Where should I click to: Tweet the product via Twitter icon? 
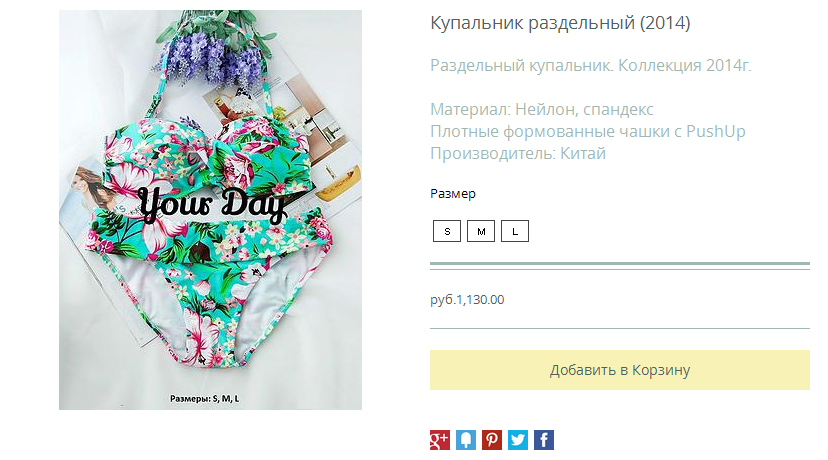[x=518, y=440]
